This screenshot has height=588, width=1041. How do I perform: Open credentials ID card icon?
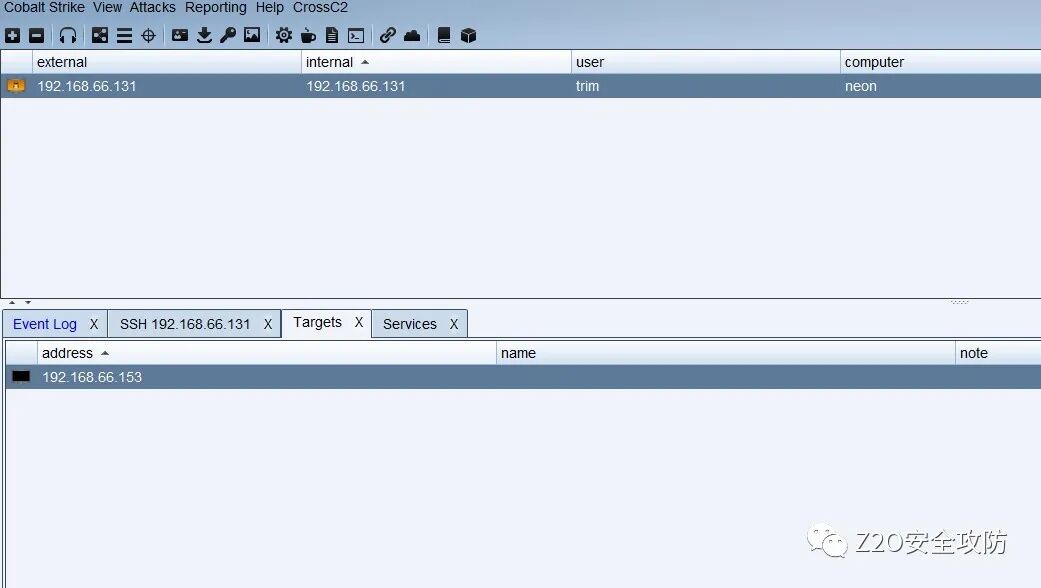click(x=180, y=36)
